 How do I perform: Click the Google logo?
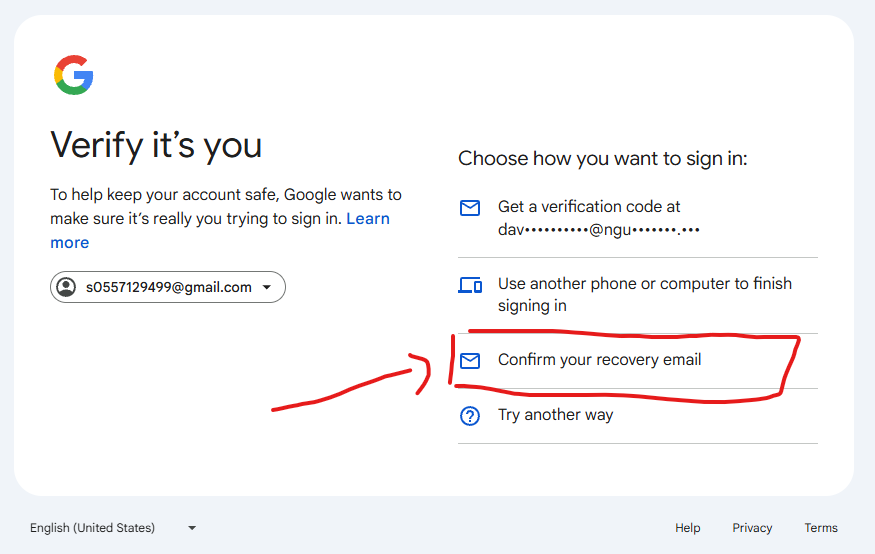(74, 75)
